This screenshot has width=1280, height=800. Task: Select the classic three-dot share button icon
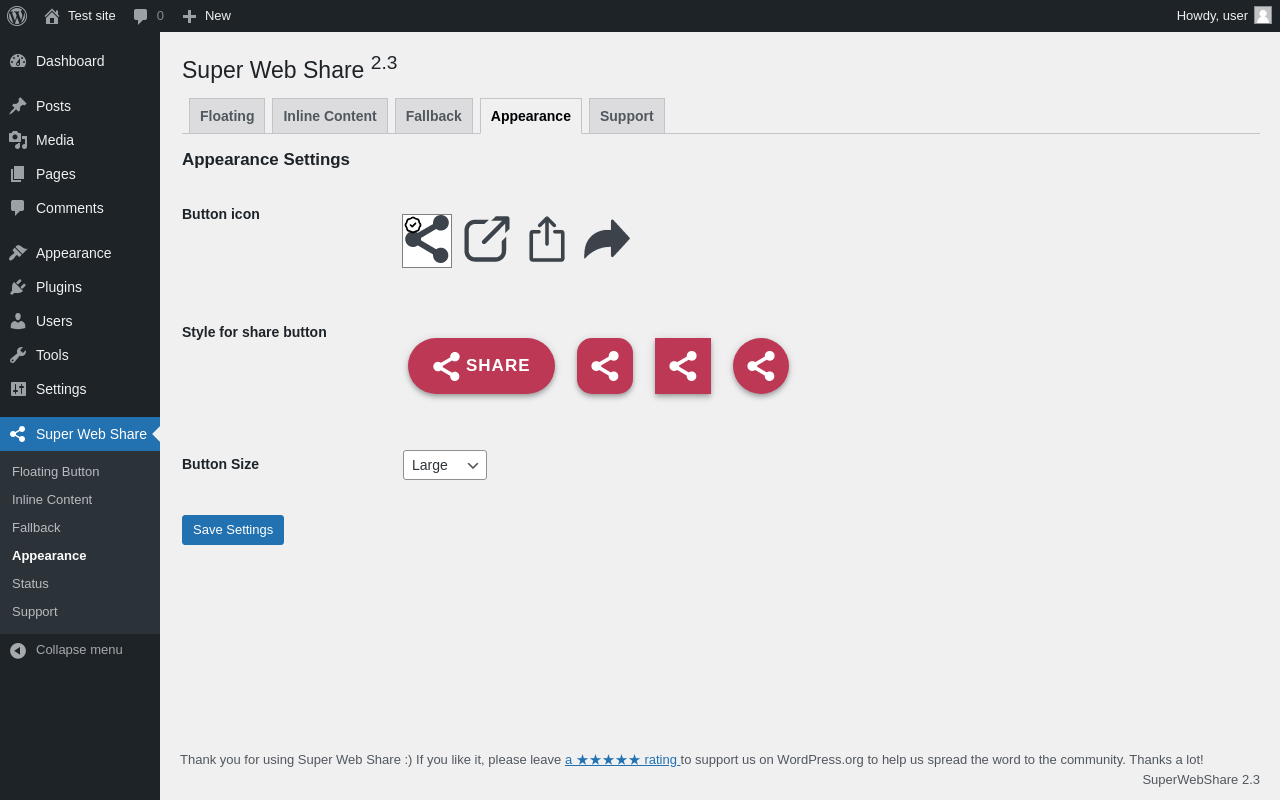(427, 241)
